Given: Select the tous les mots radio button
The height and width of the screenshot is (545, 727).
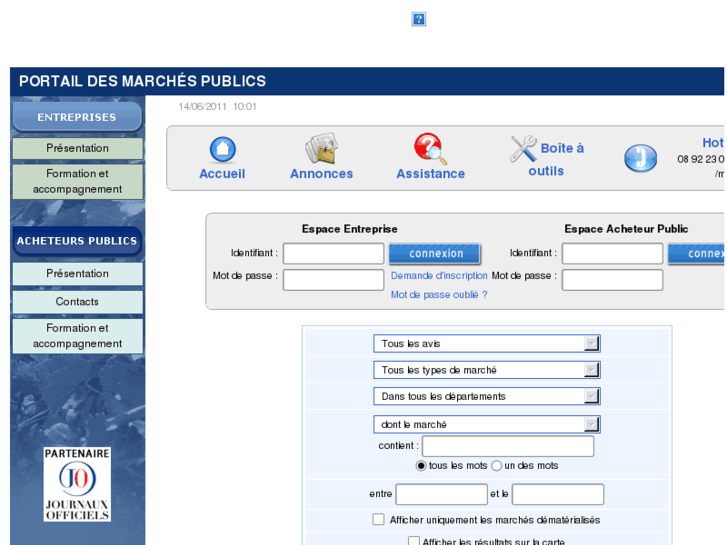Looking at the screenshot, I should 421,466.
